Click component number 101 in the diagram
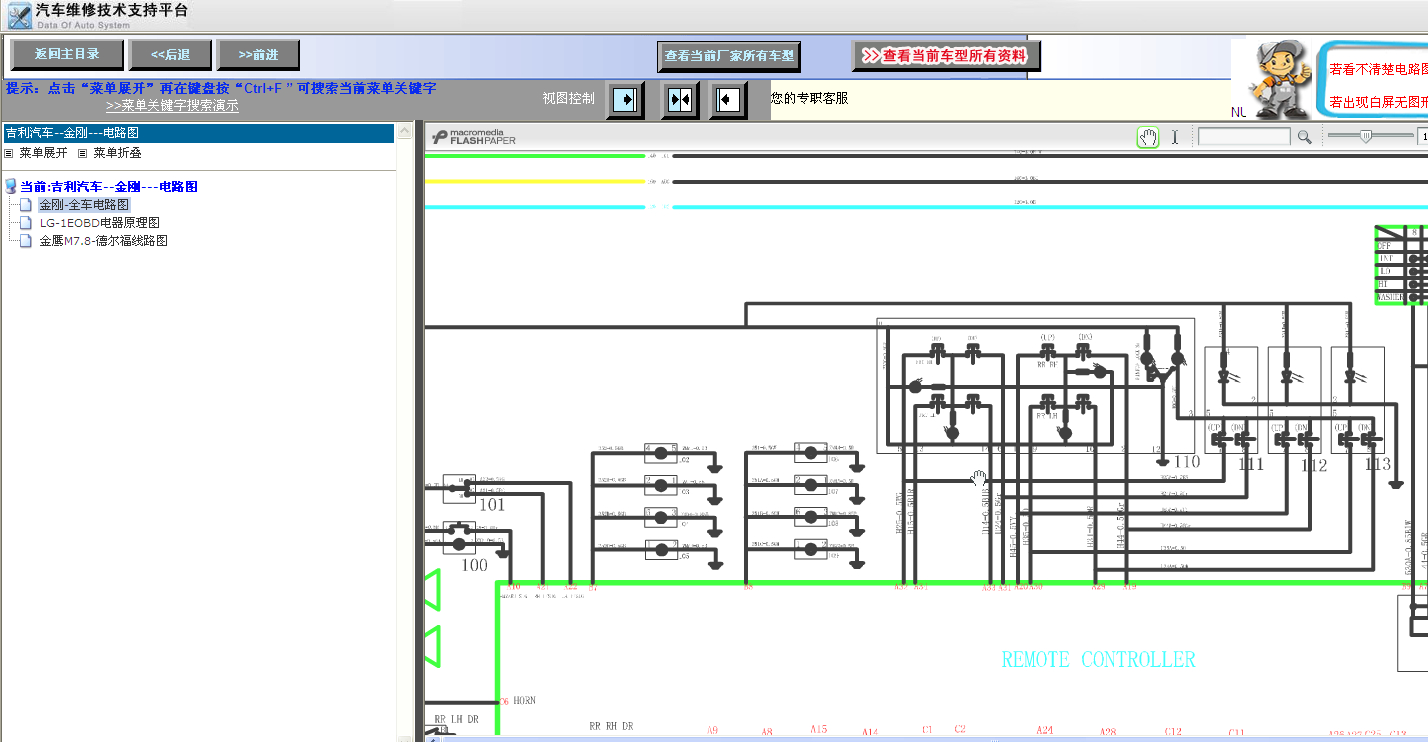This screenshot has height=742, width=1428. point(492,505)
